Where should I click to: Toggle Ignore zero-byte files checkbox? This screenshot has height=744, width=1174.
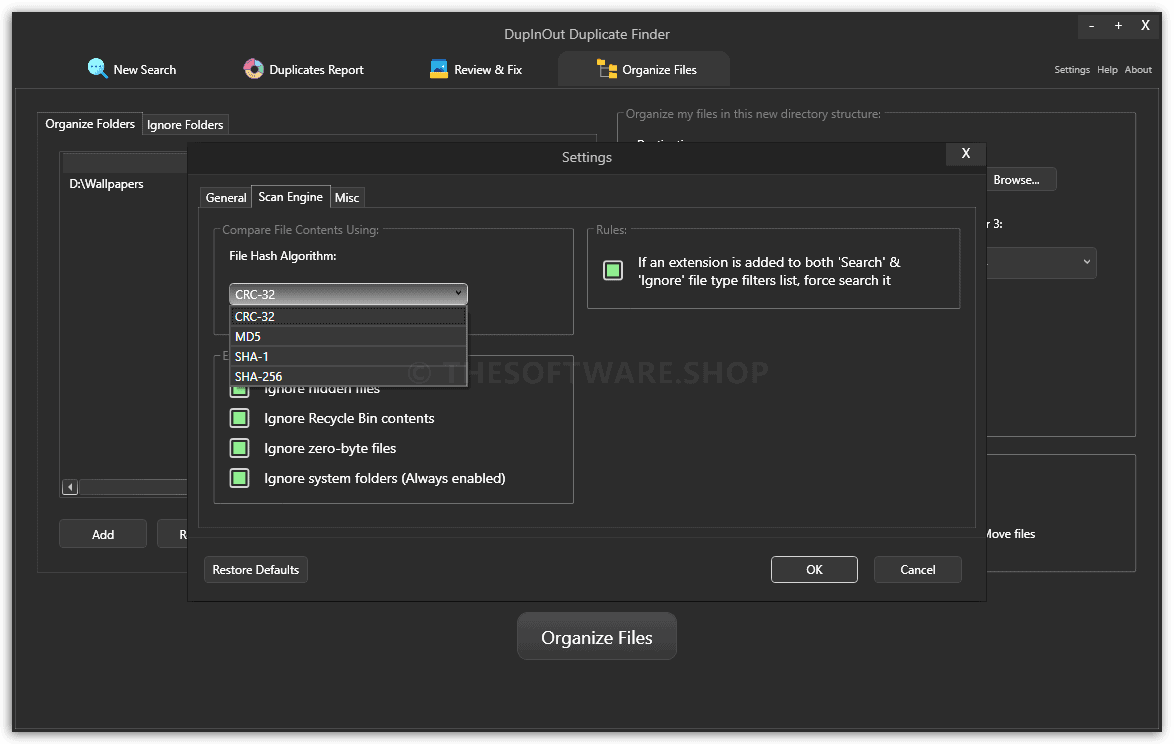point(240,448)
